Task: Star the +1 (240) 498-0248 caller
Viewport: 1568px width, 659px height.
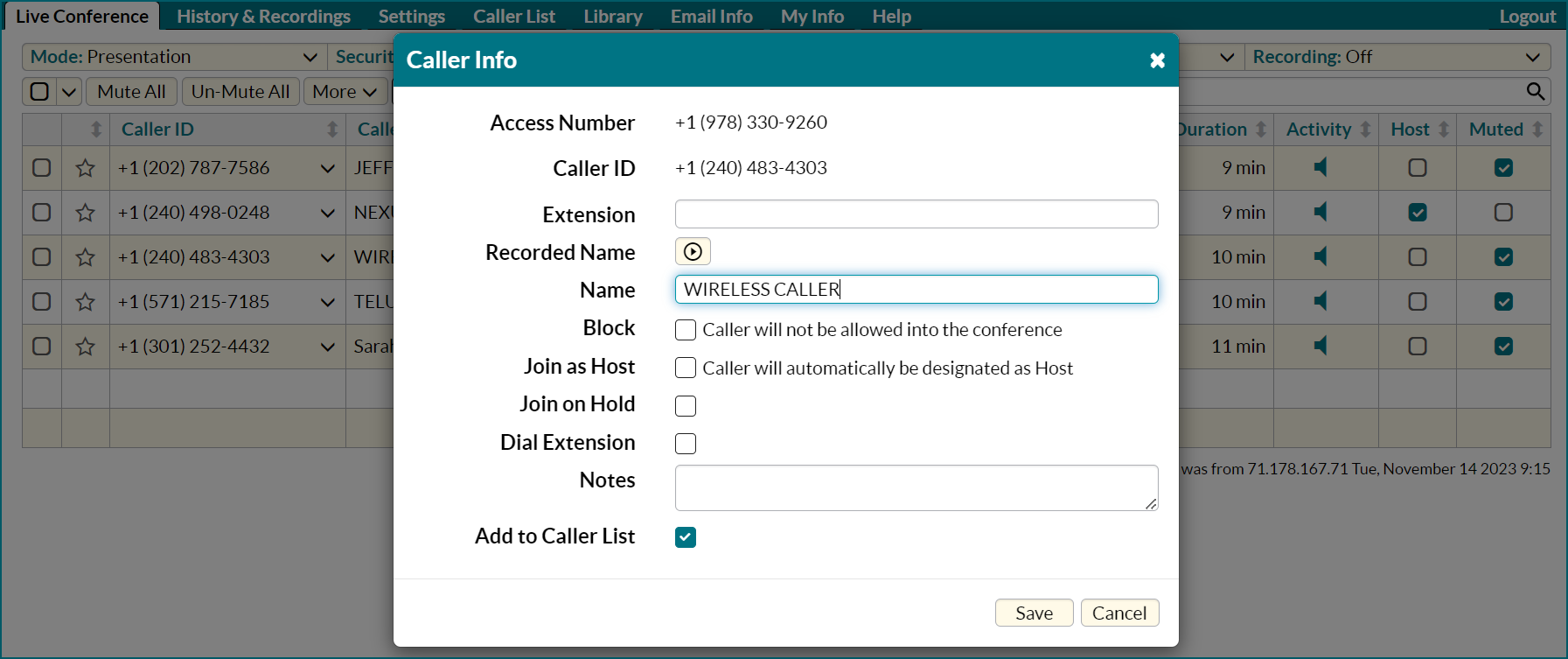Action: tap(85, 213)
